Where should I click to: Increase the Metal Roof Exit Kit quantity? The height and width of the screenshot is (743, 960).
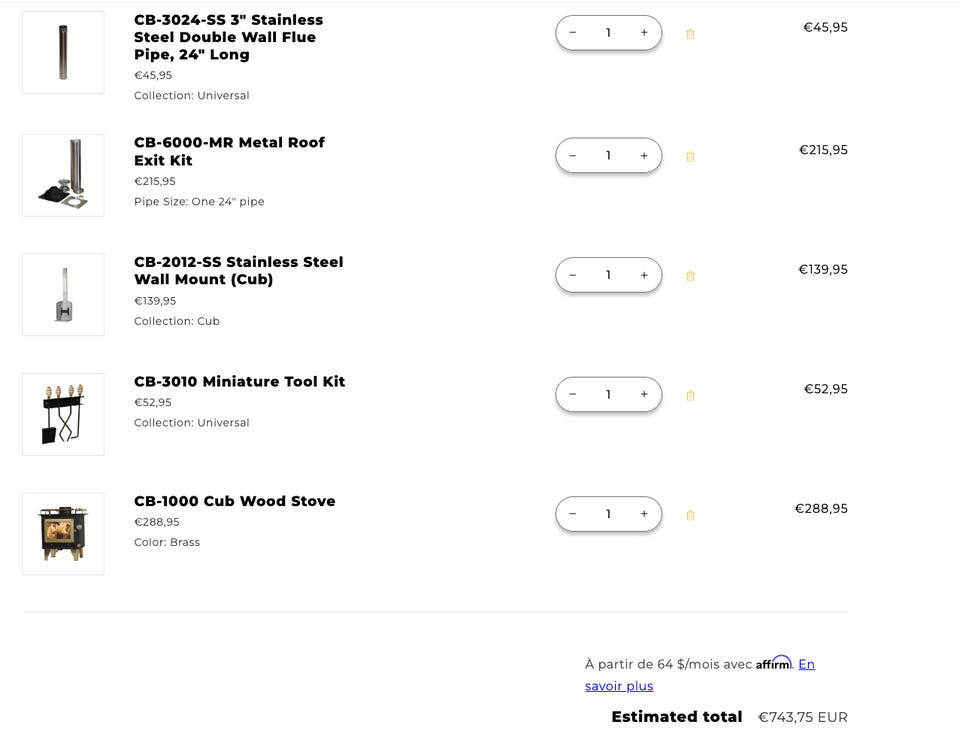[x=644, y=156]
